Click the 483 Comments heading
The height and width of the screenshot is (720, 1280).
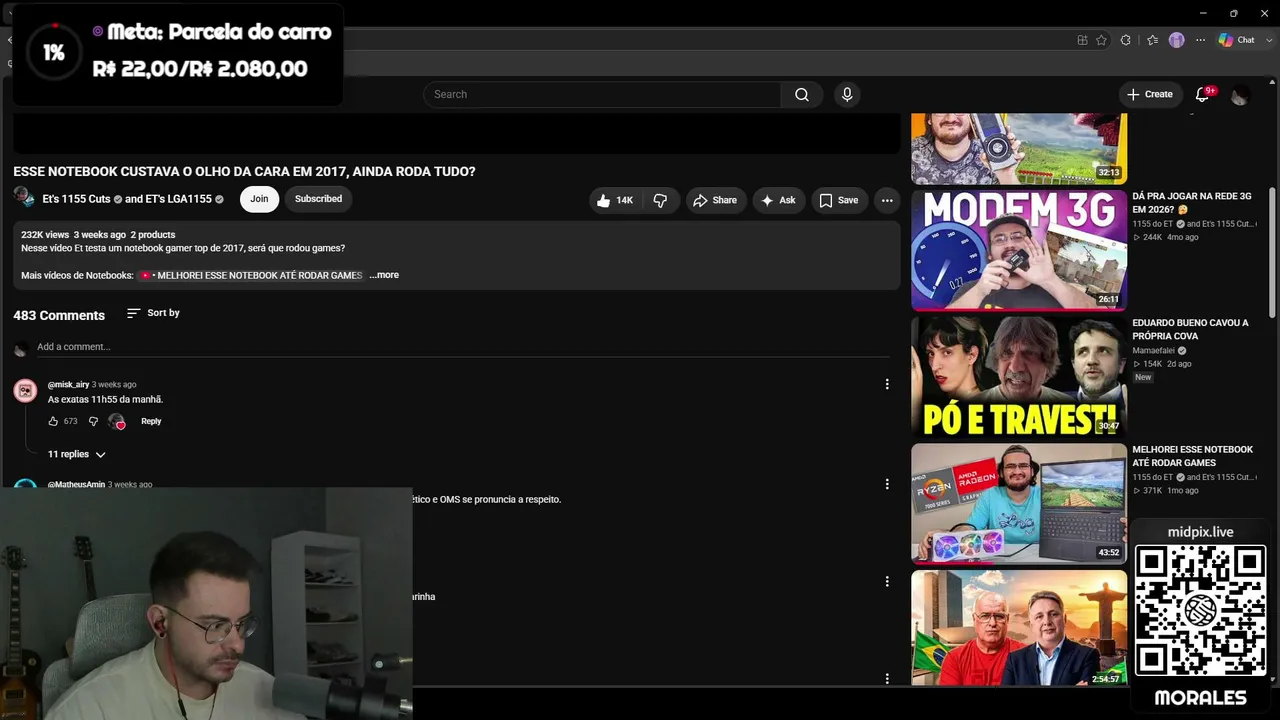[x=59, y=315]
